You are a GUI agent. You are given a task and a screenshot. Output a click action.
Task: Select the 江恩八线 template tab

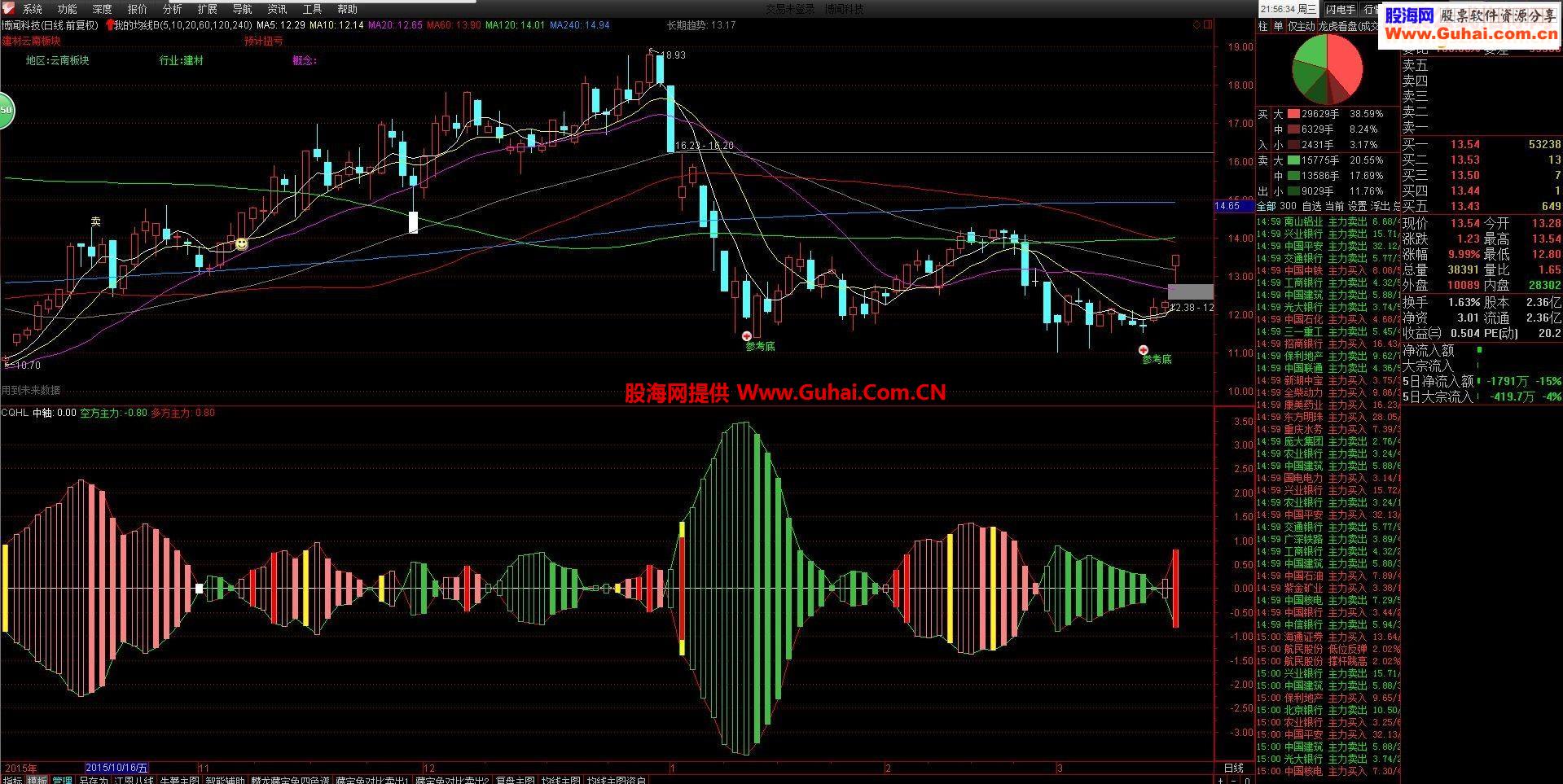pos(134,779)
